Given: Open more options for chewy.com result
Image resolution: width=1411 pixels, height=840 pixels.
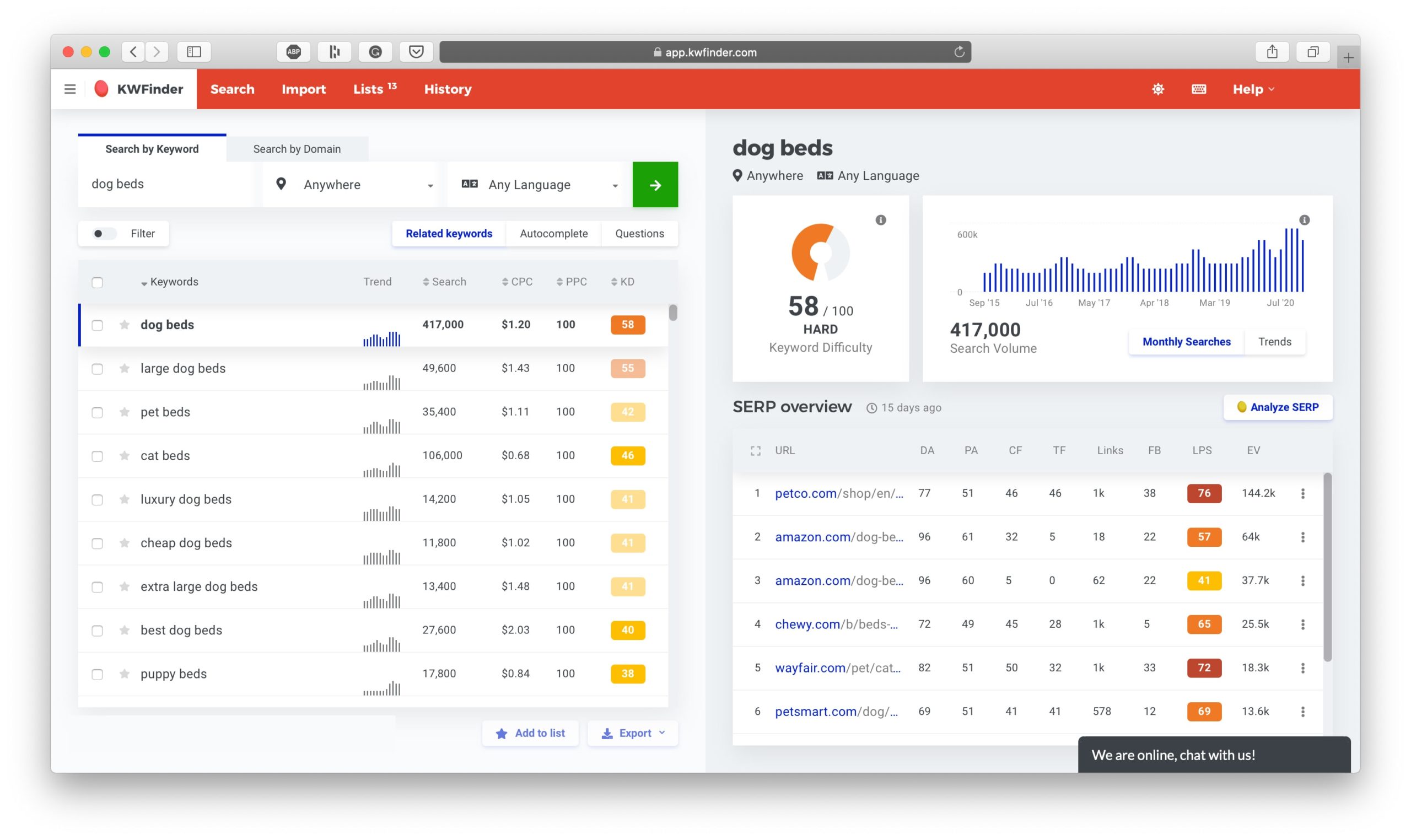Looking at the screenshot, I should click(1303, 624).
